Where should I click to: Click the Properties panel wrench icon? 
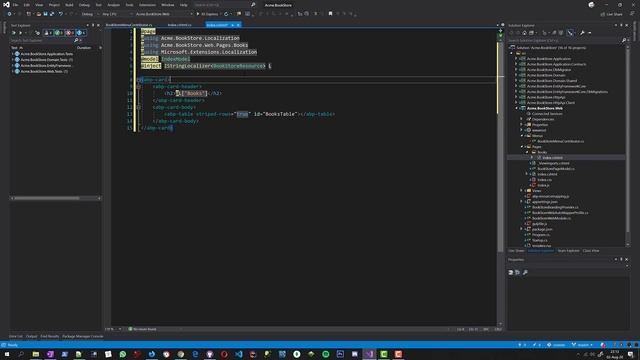pos(525,272)
